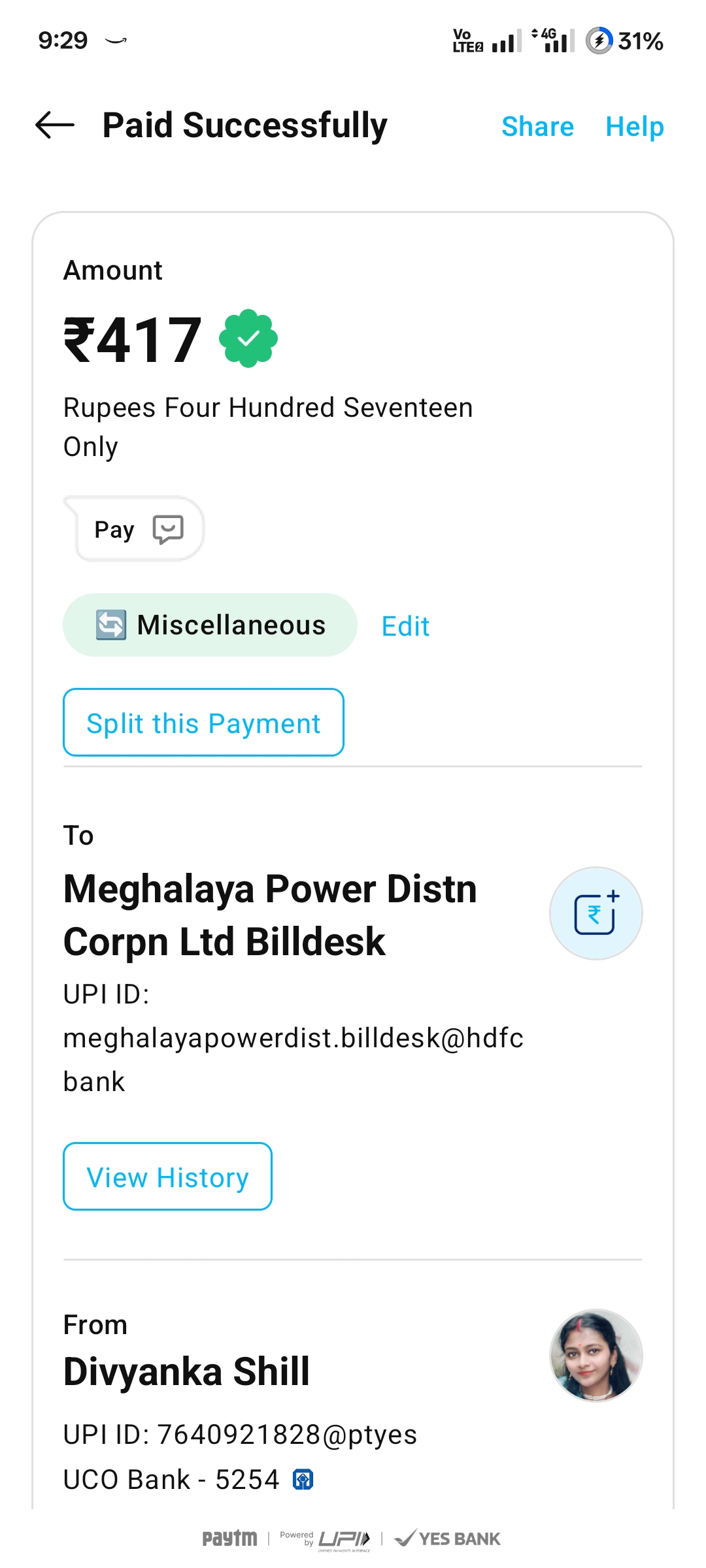
Task: Tap the ₹417 amount text
Action: [x=133, y=340]
